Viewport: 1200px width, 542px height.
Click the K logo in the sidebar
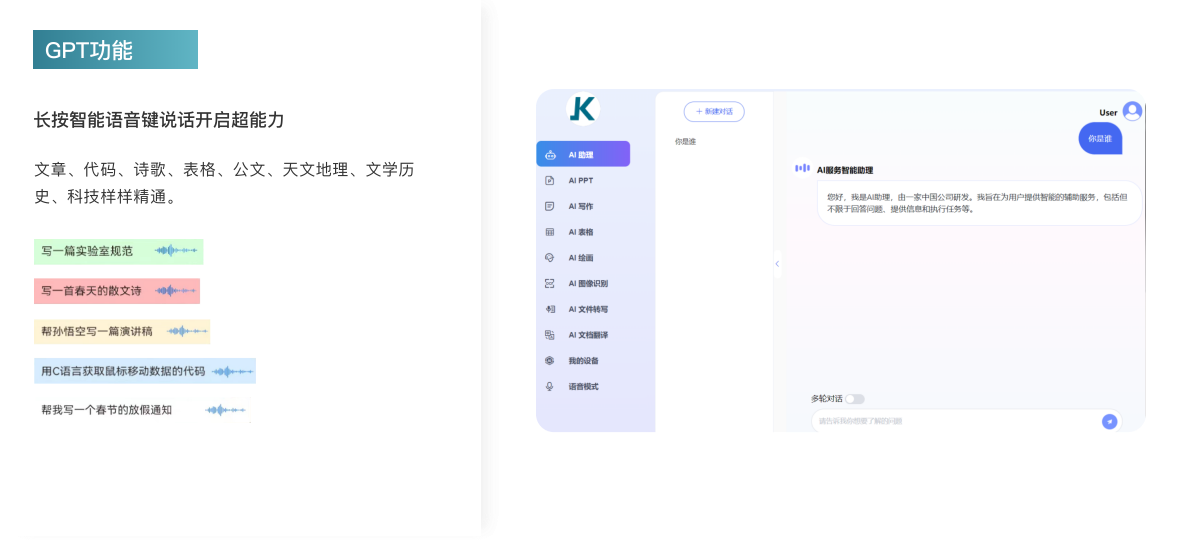pos(581,109)
